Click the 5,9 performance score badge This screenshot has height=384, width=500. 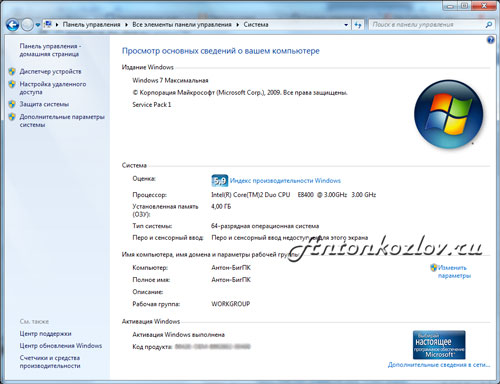click(x=220, y=181)
